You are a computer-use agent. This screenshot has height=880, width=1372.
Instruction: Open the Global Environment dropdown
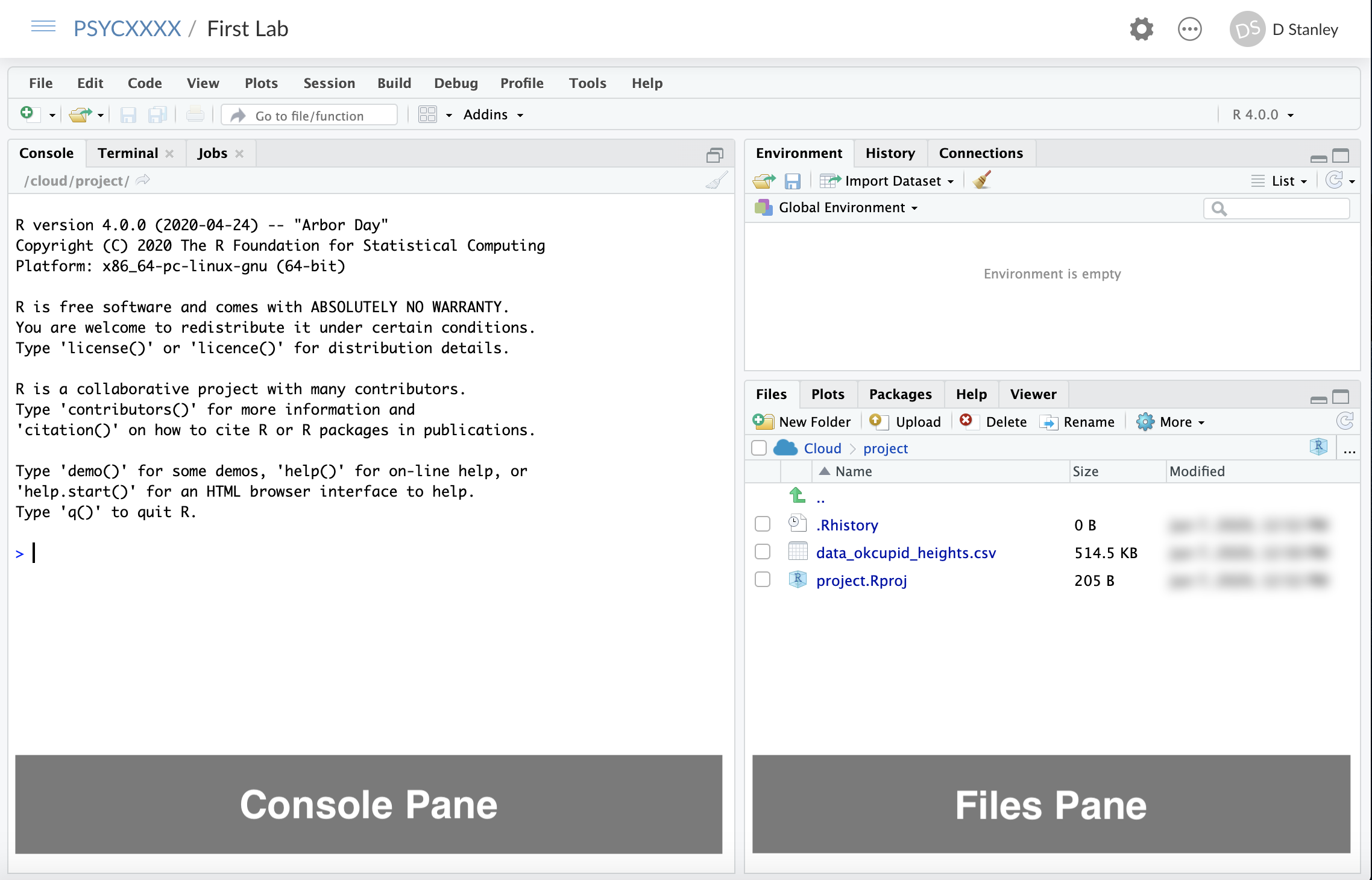[837, 208]
